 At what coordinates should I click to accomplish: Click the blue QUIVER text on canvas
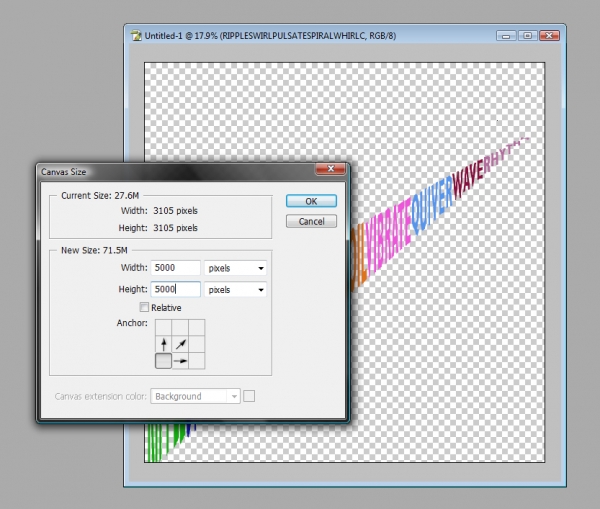pos(432,206)
